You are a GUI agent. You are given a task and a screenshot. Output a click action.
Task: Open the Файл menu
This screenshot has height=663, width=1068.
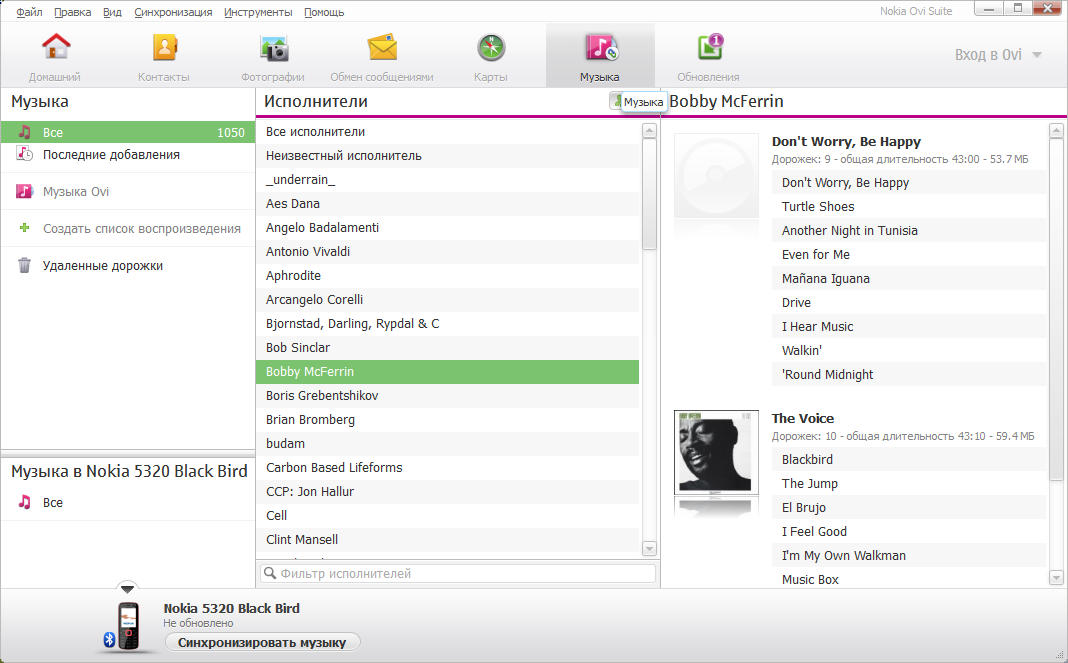pos(29,12)
